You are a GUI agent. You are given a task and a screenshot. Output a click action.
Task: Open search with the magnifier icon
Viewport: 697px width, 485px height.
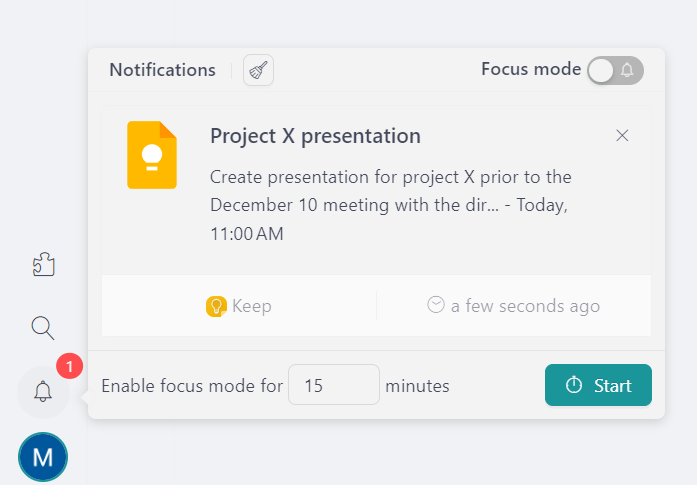point(43,328)
